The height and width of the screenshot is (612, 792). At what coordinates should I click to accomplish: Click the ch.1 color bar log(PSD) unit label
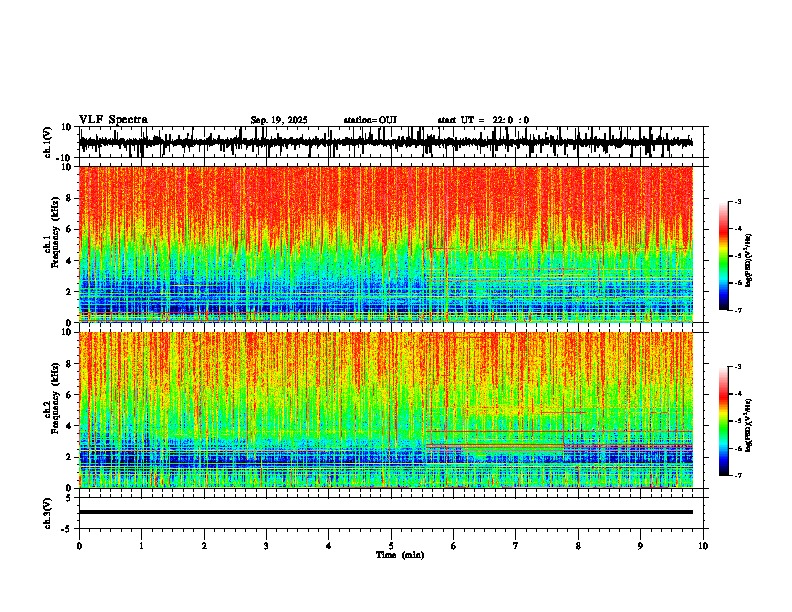(x=749, y=260)
